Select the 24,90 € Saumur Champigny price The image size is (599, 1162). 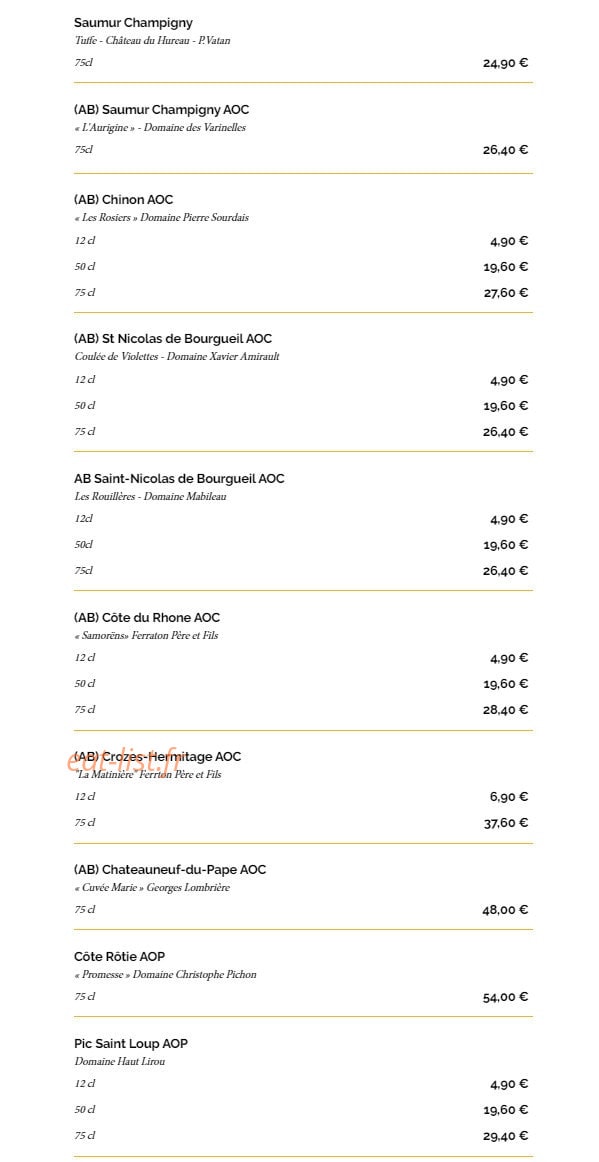coord(506,63)
